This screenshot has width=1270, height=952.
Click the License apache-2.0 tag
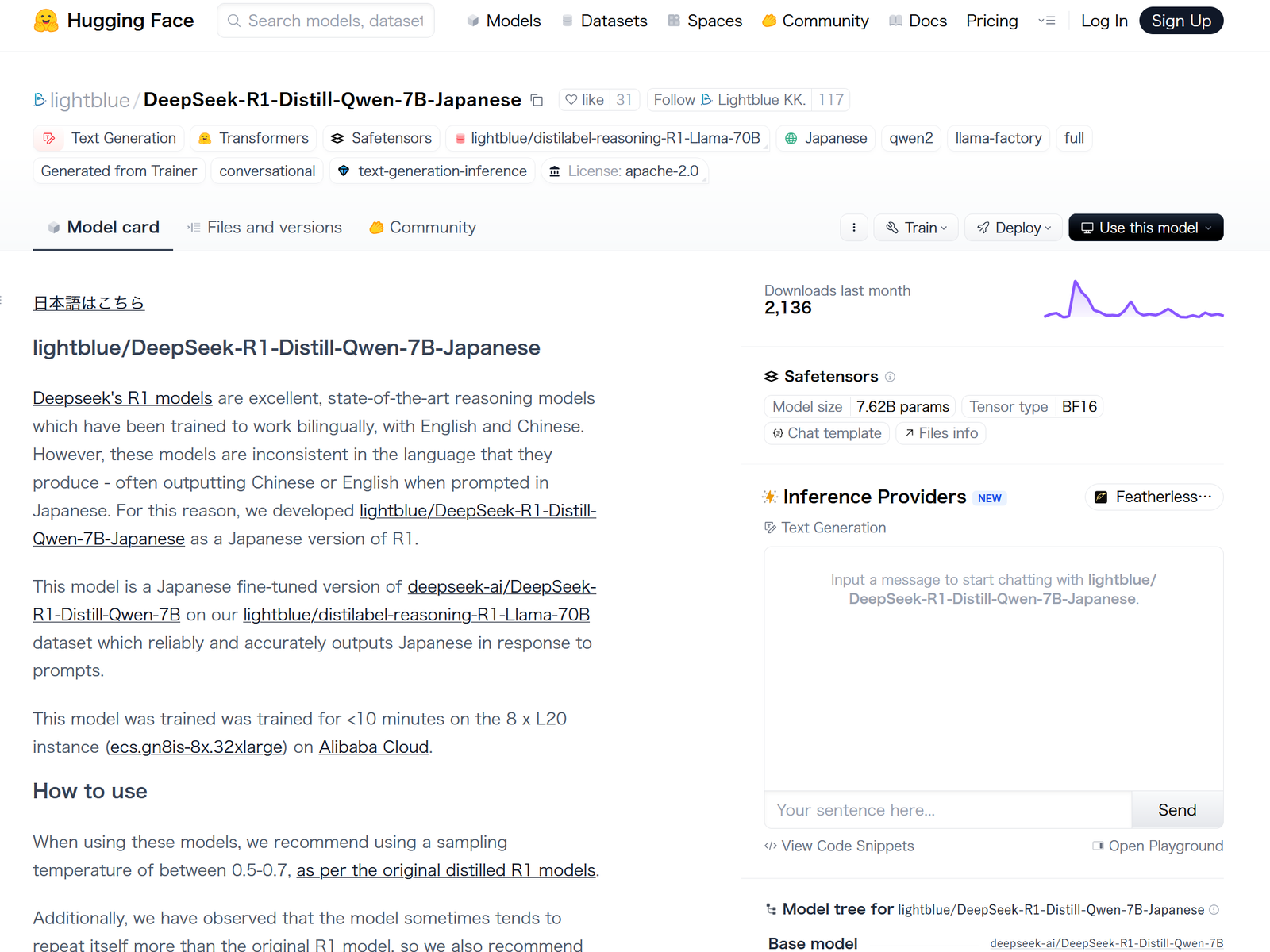[x=624, y=171]
